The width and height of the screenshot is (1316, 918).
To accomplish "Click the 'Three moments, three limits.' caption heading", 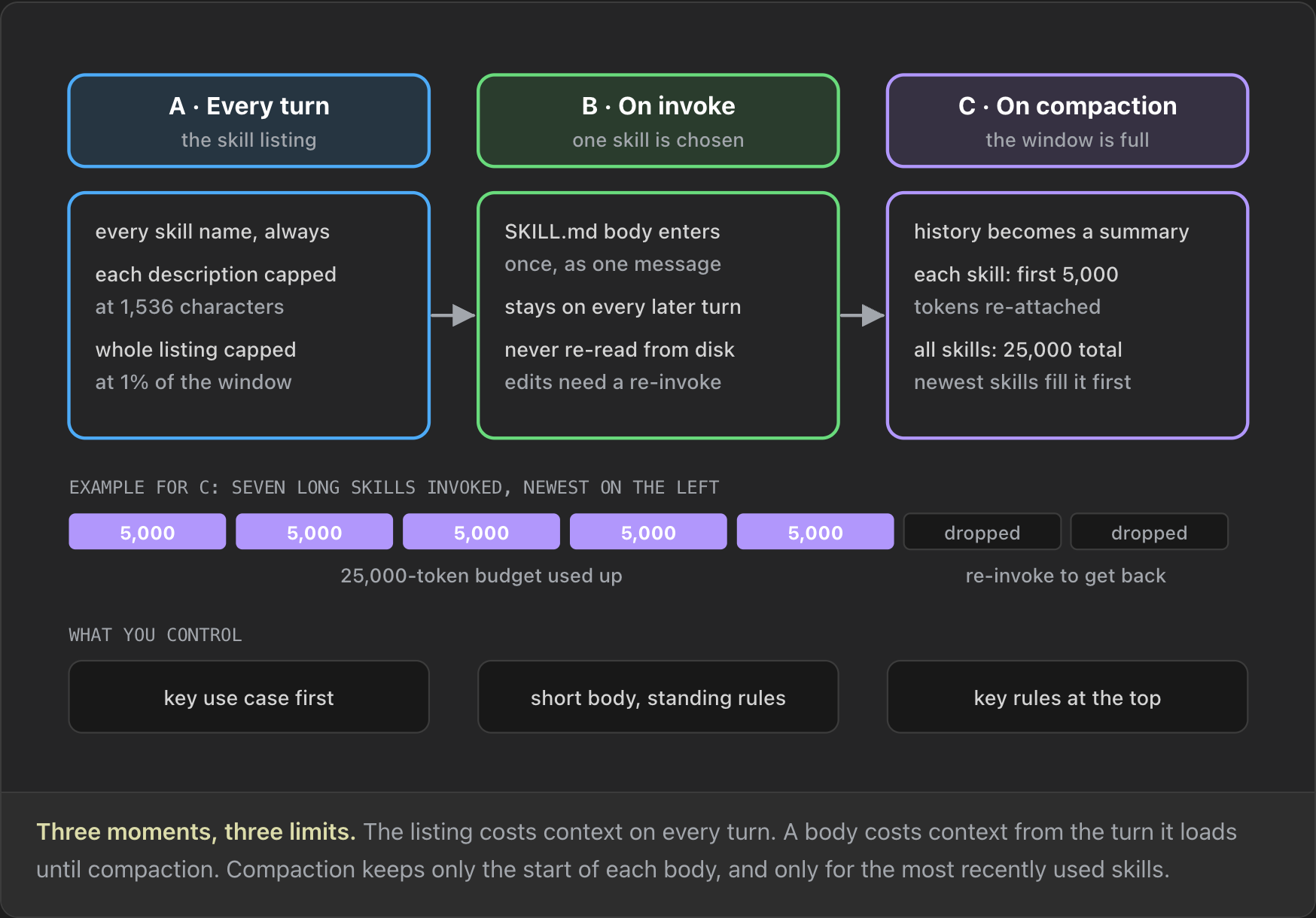I will [196, 831].
